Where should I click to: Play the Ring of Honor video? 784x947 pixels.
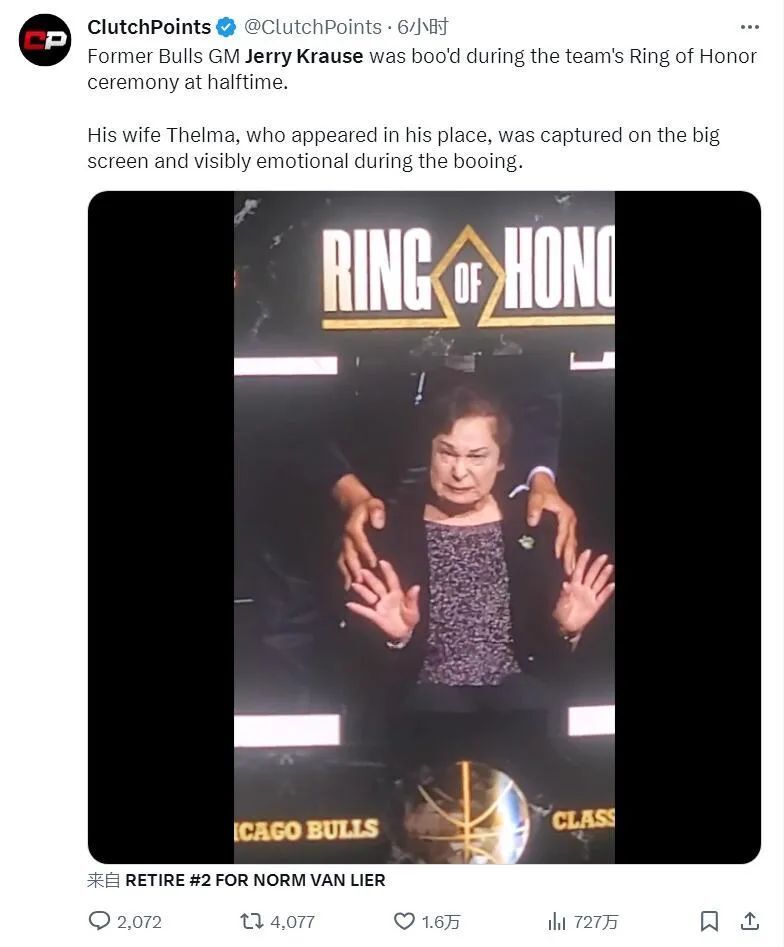(x=424, y=527)
